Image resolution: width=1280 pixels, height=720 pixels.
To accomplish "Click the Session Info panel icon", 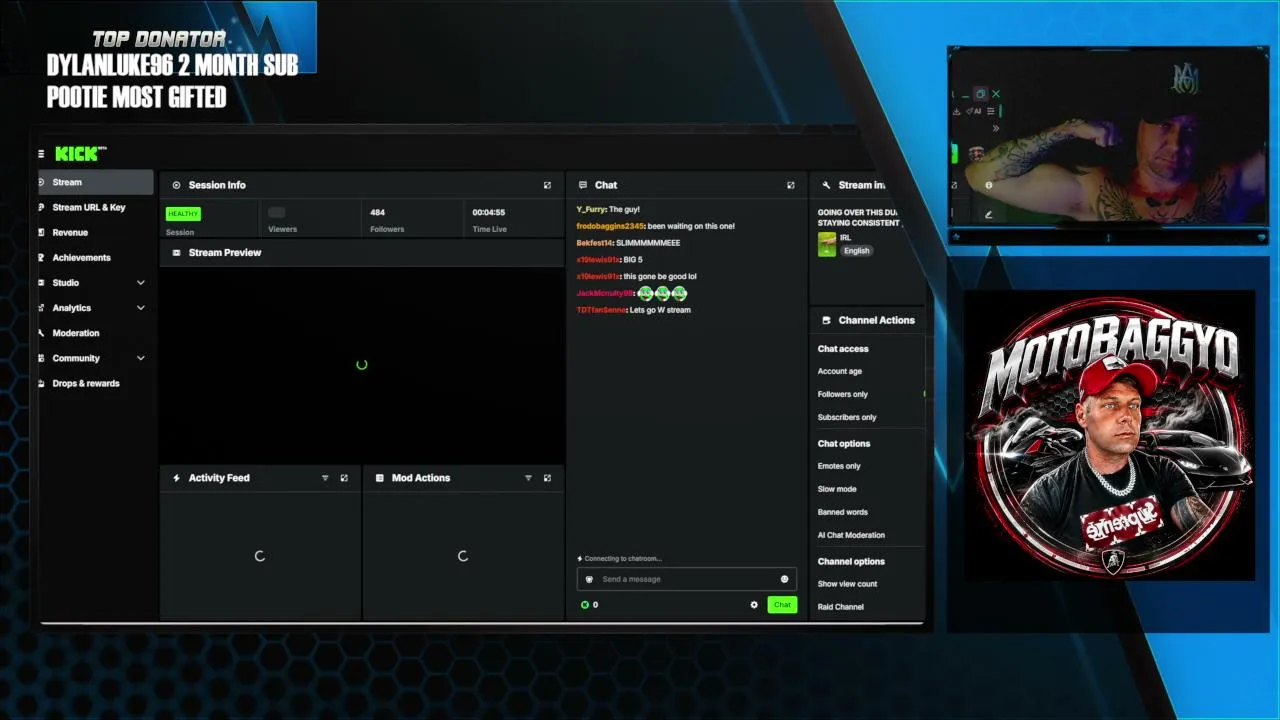I will pos(176,185).
